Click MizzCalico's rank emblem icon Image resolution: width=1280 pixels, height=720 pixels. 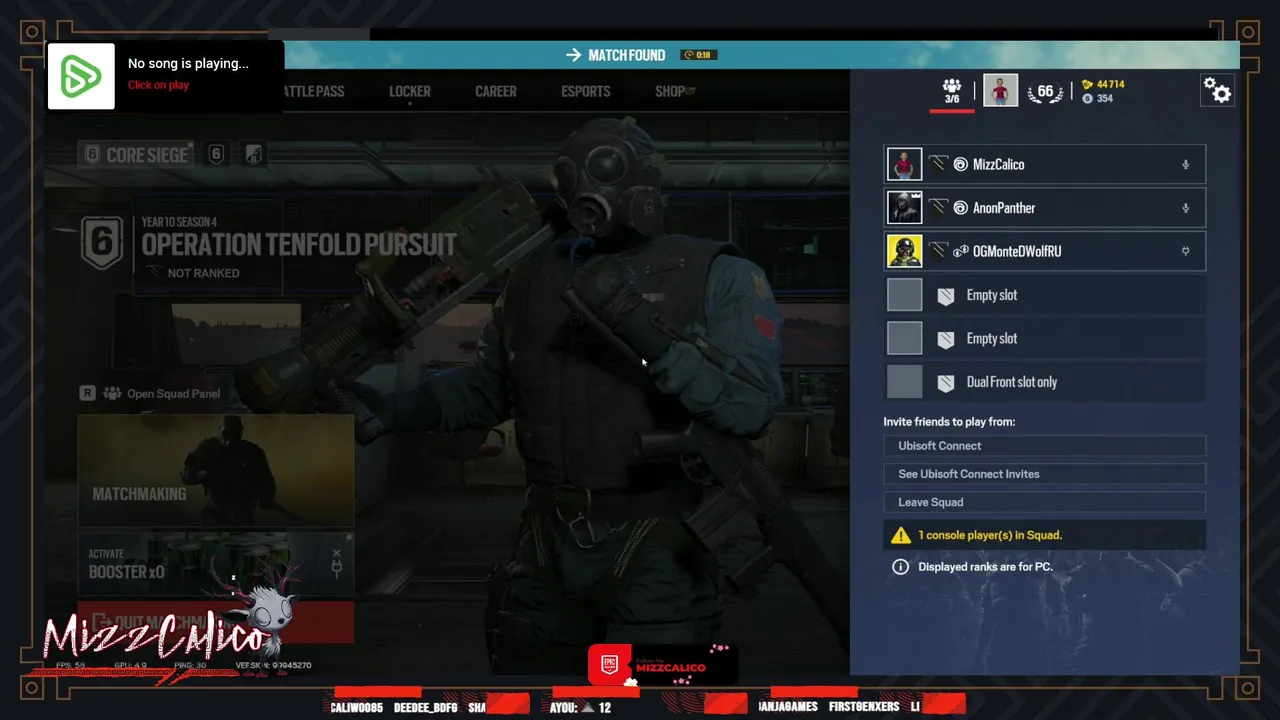coord(937,164)
